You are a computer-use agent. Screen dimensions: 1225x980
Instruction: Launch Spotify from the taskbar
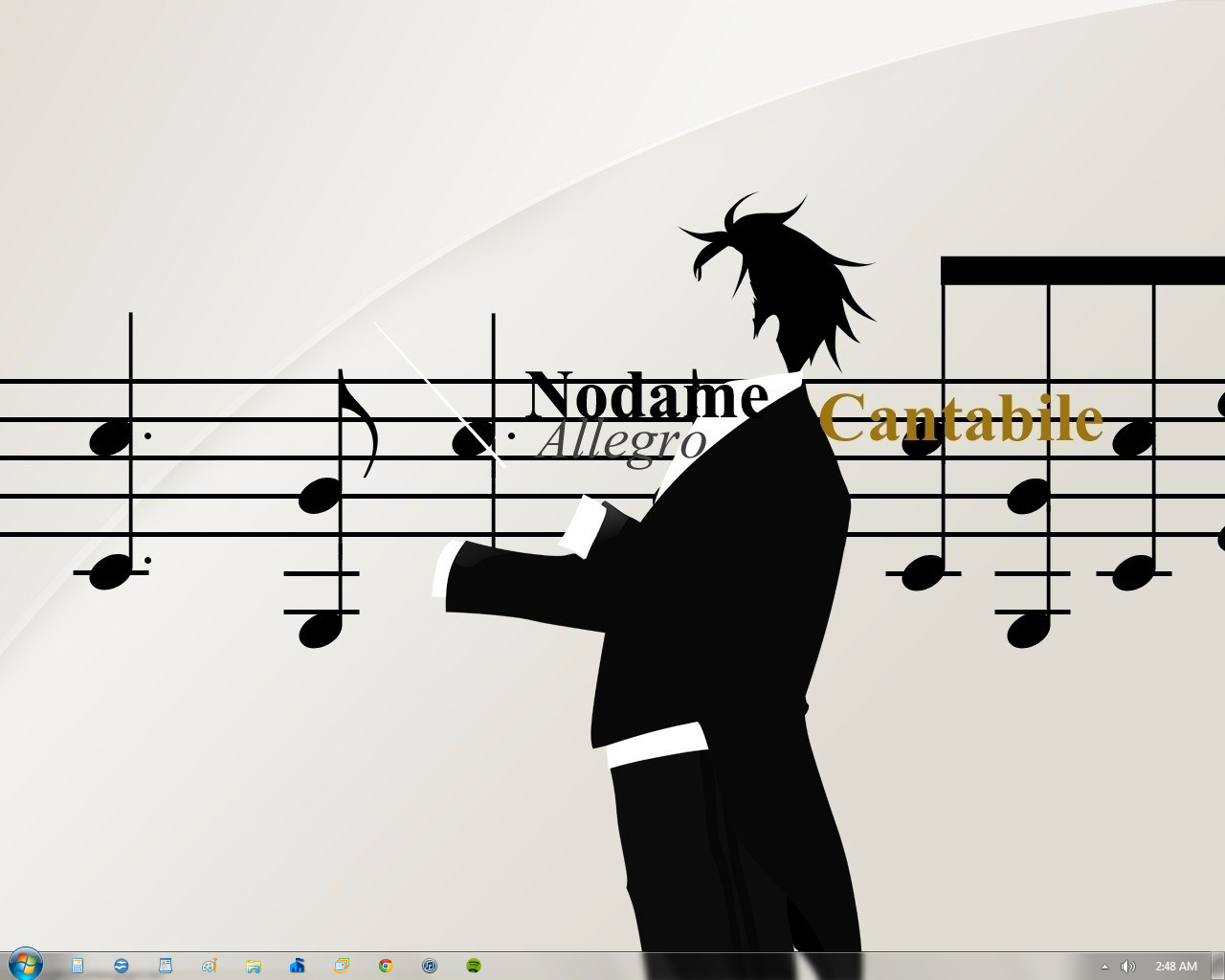pos(474,966)
